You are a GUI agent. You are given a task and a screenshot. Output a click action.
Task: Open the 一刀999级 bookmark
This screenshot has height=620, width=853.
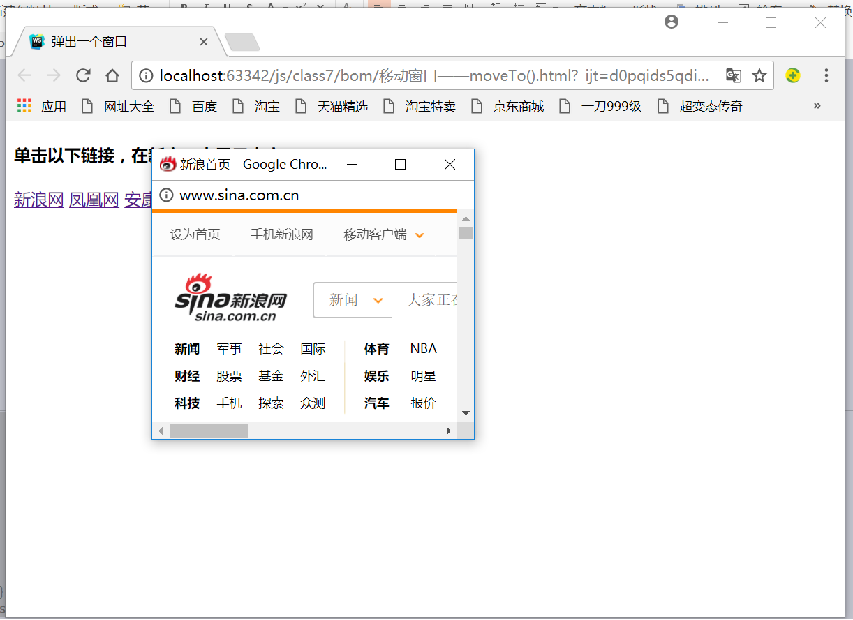point(600,106)
